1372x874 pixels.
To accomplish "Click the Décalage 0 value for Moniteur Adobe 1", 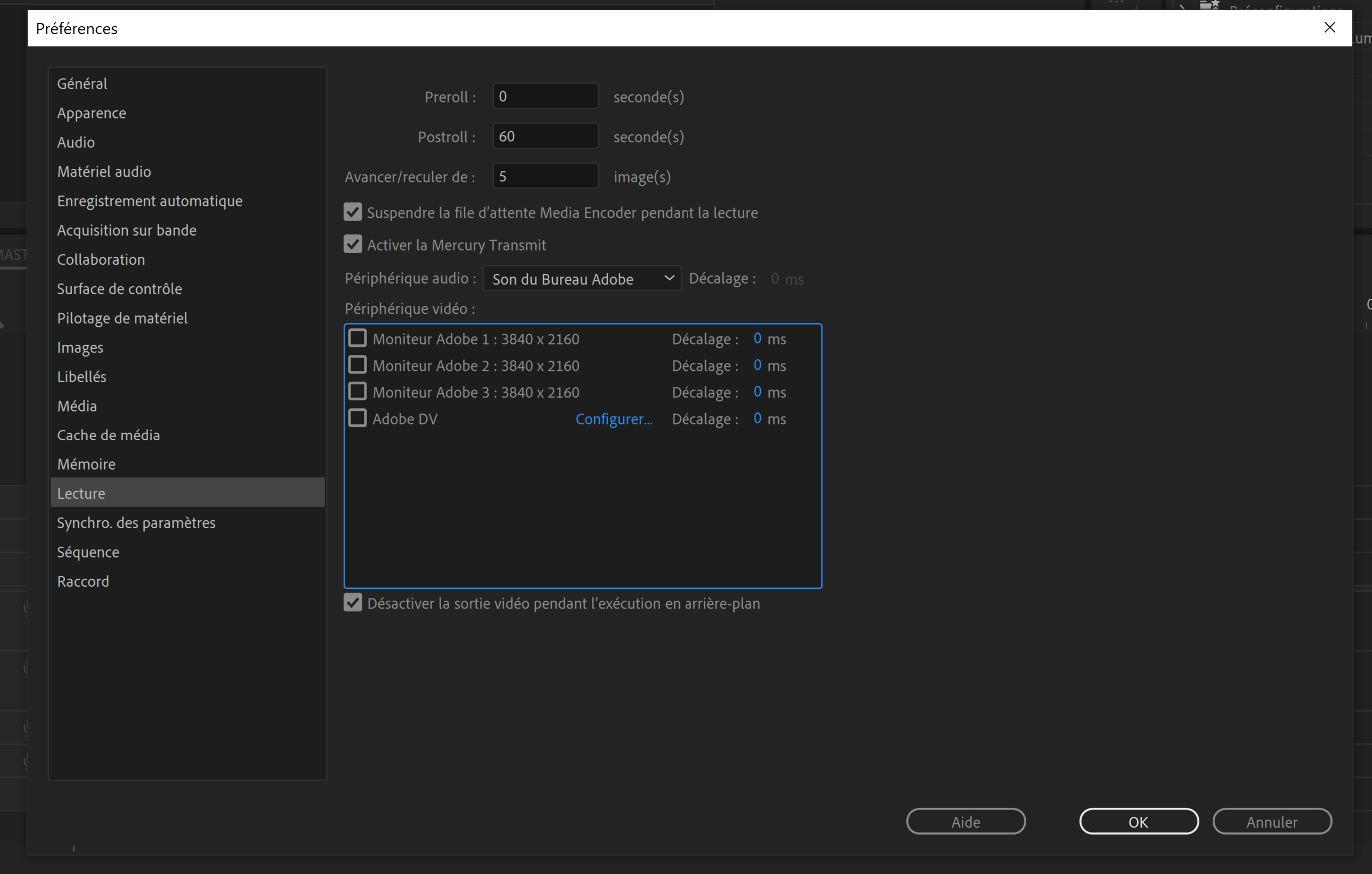I will (x=757, y=338).
